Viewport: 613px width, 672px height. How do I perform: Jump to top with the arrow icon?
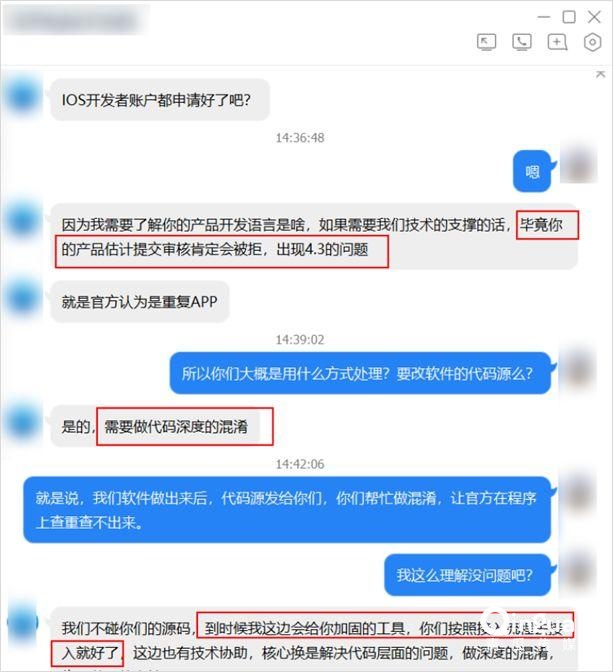pyautogui.click(x=600, y=74)
